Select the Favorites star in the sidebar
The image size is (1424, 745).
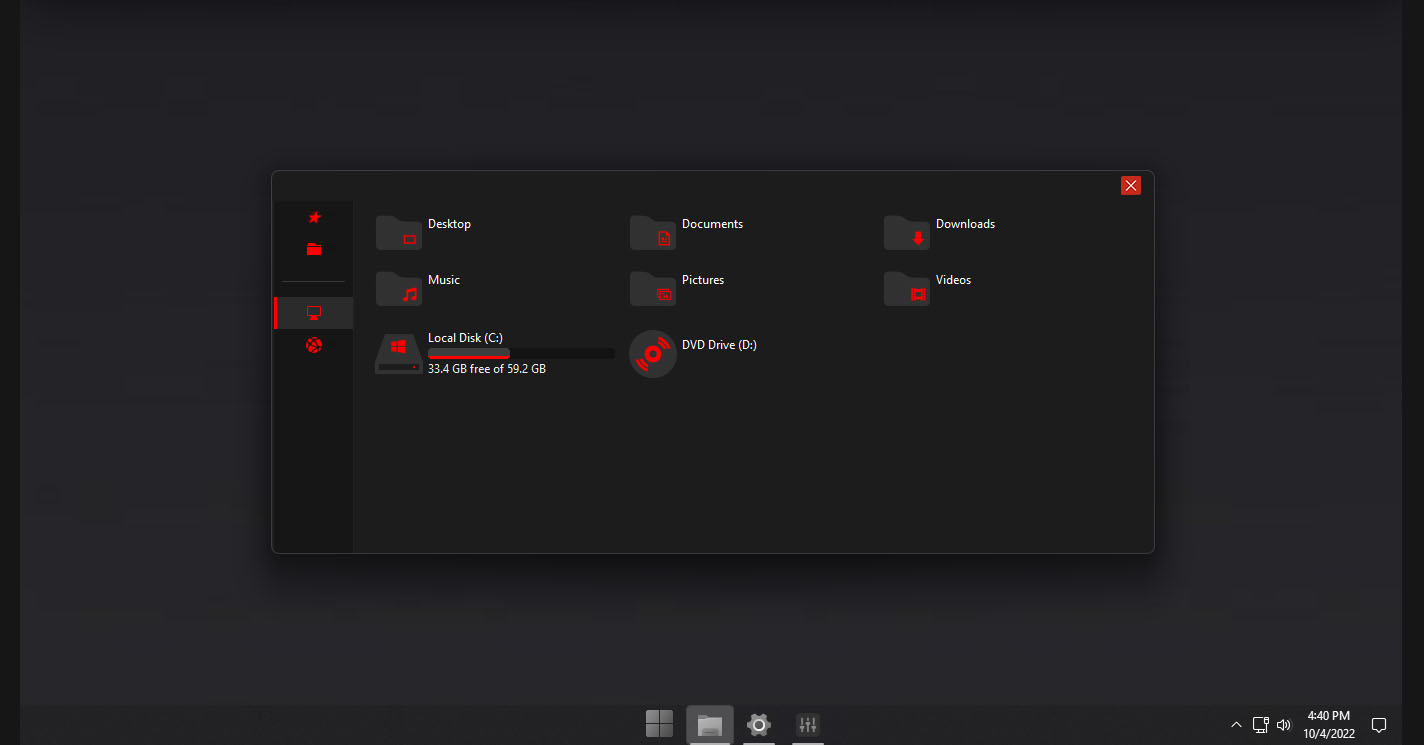[313, 217]
